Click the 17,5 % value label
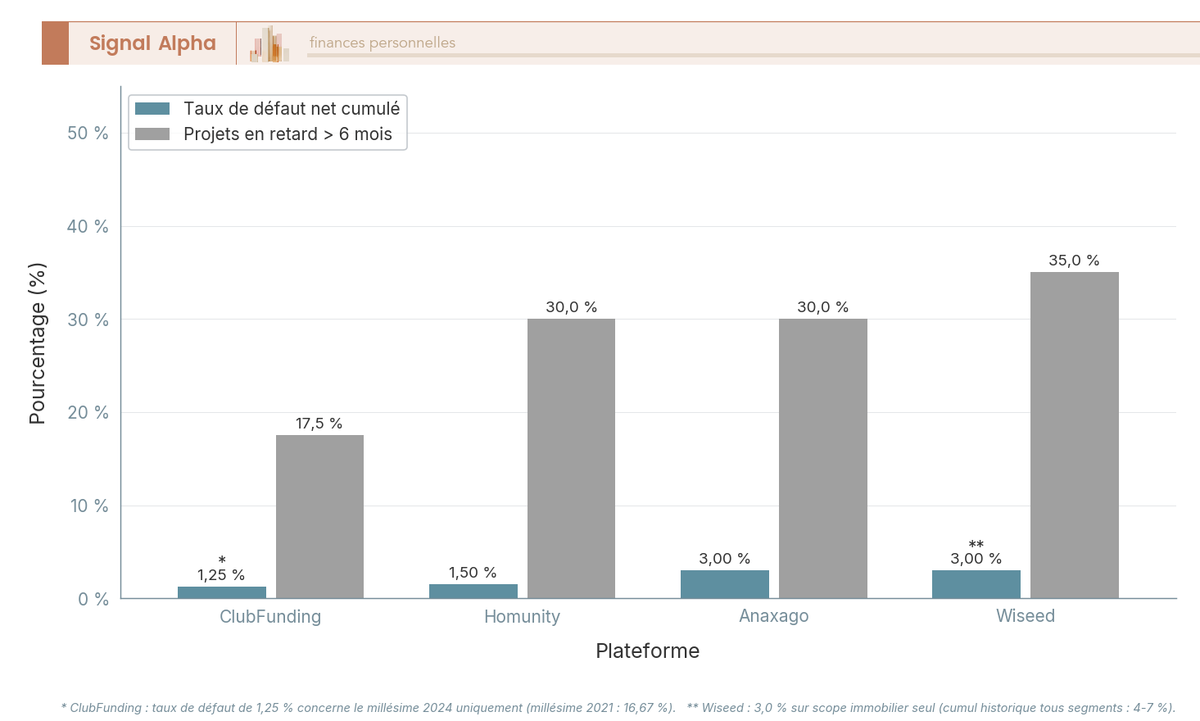 (x=319, y=423)
